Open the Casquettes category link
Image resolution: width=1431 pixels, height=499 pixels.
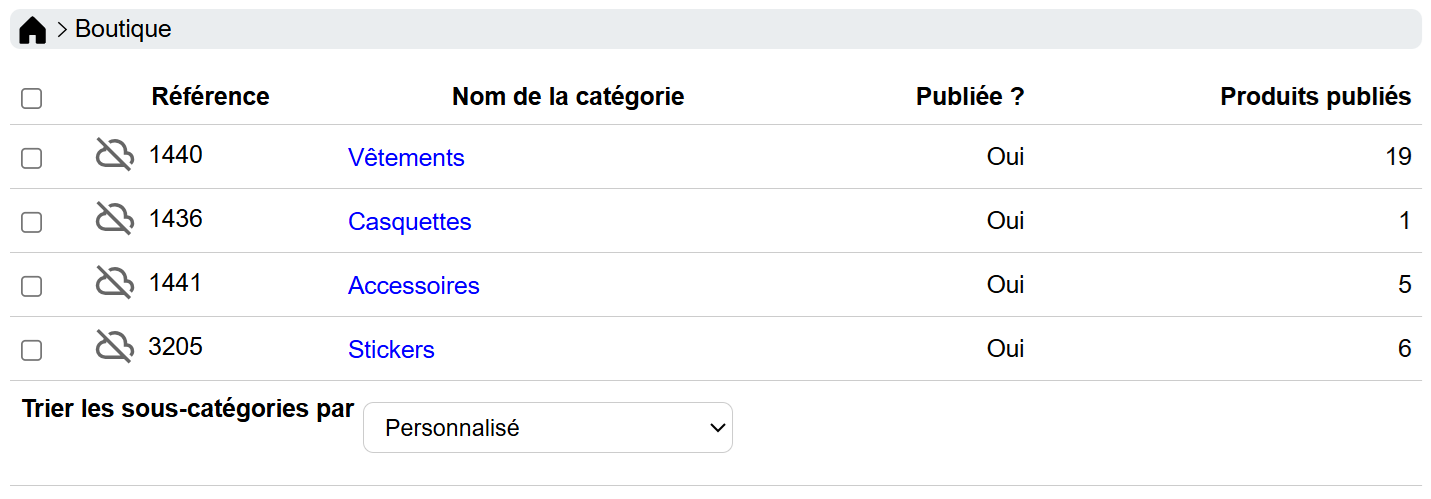(x=409, y=222)
